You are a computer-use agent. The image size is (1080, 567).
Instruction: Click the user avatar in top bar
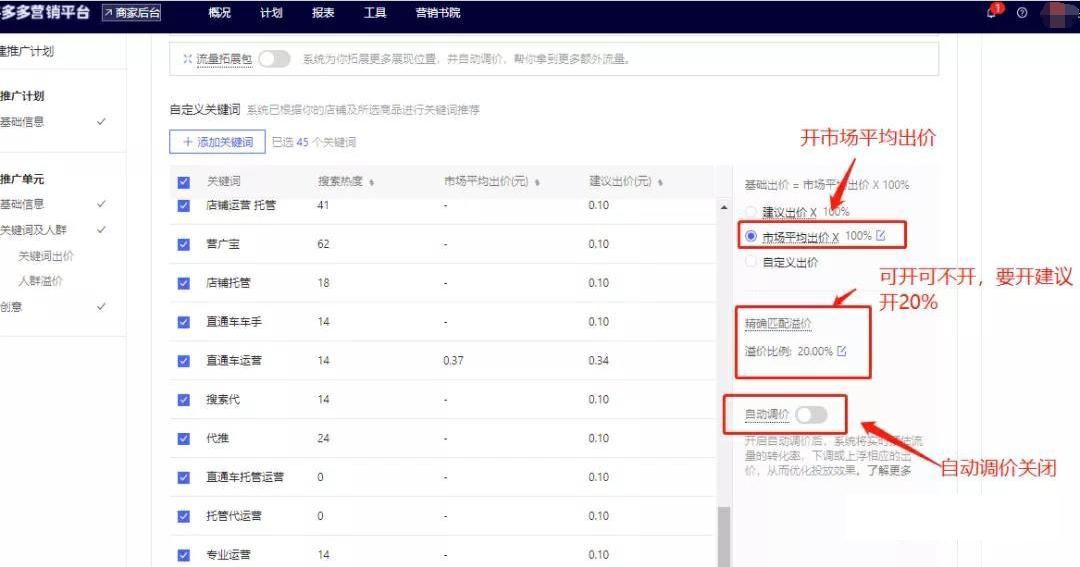[1059, 14]
